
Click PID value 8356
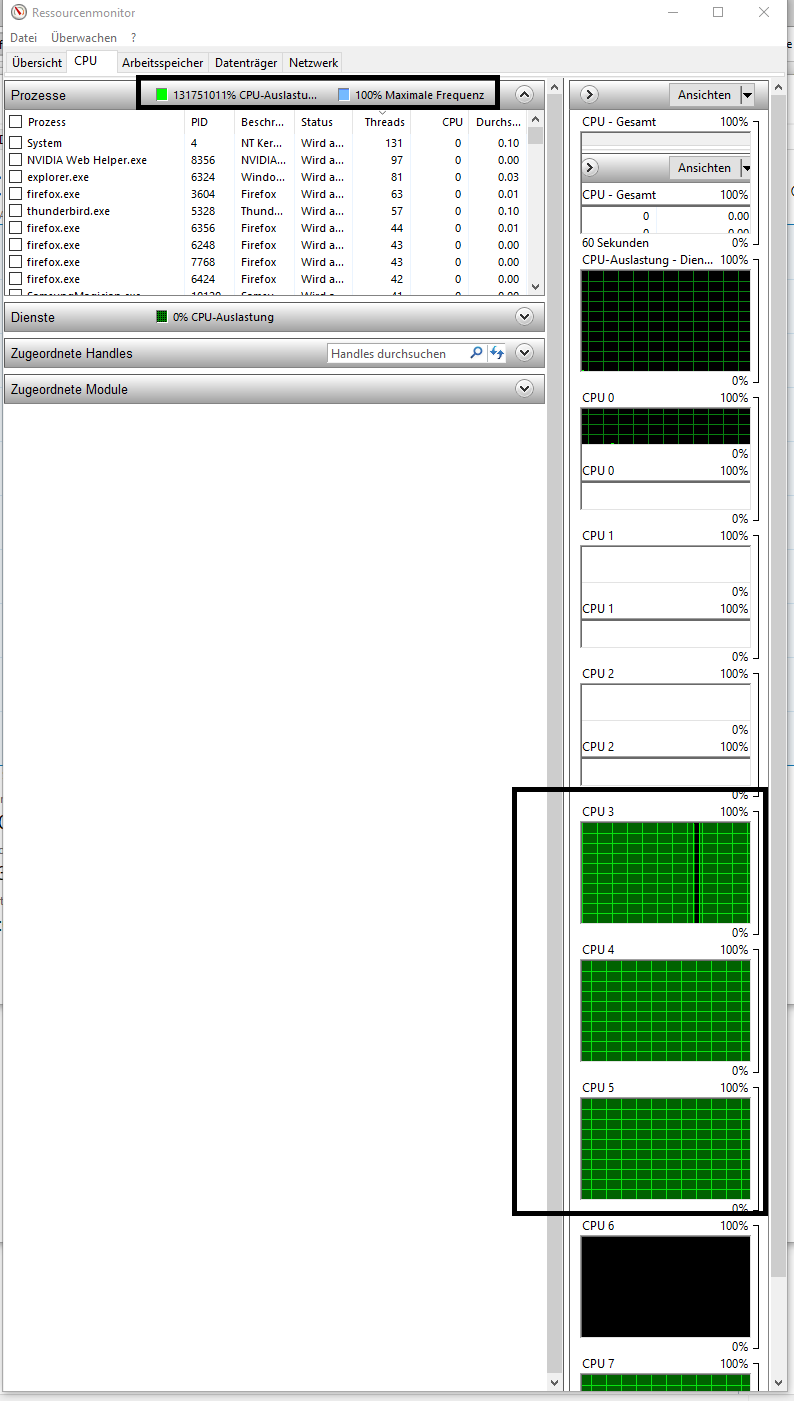click(x=203, y=160)
